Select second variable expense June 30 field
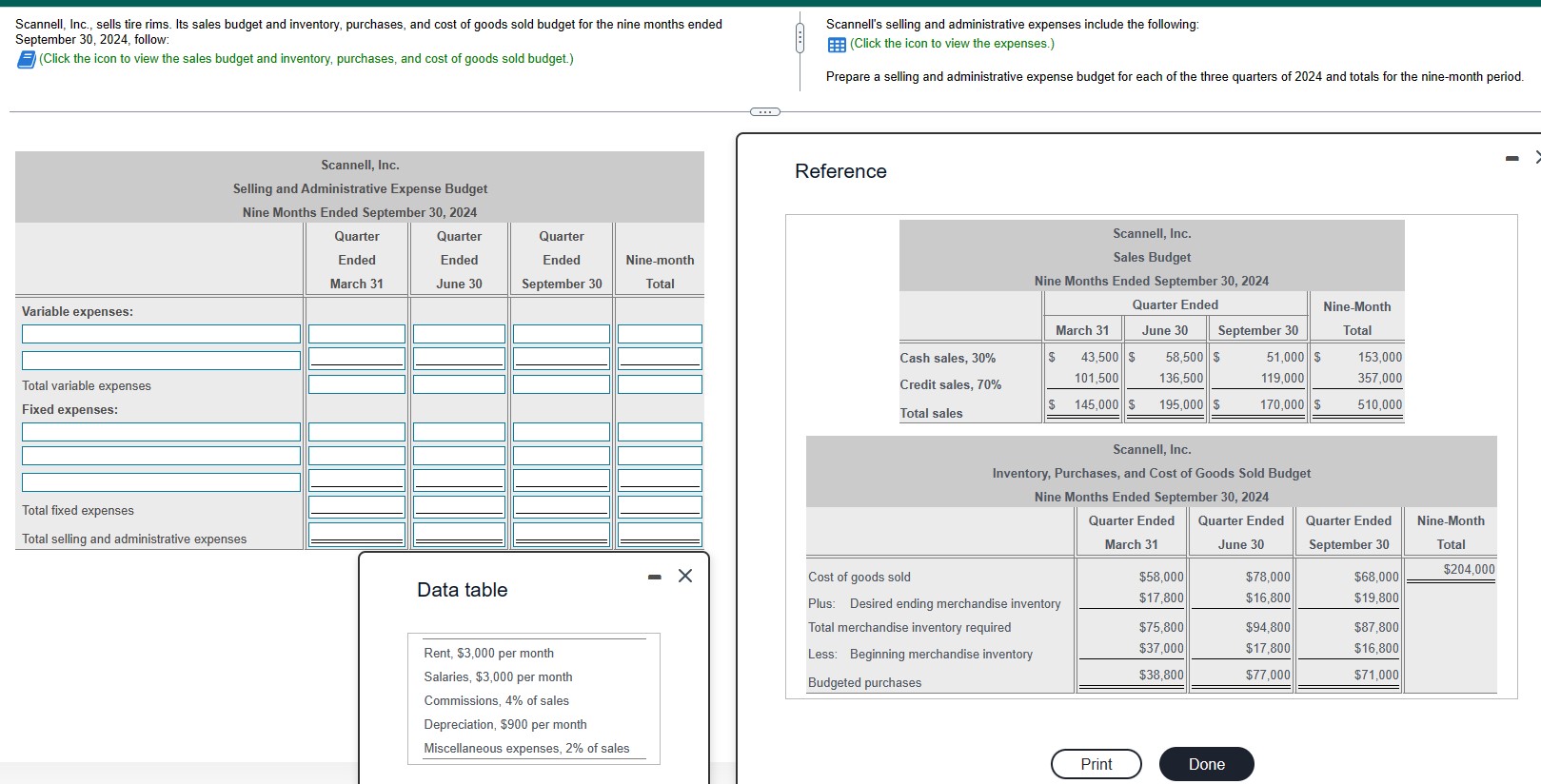This screenshot has height=784, width=1541. (x=459, y=358)
